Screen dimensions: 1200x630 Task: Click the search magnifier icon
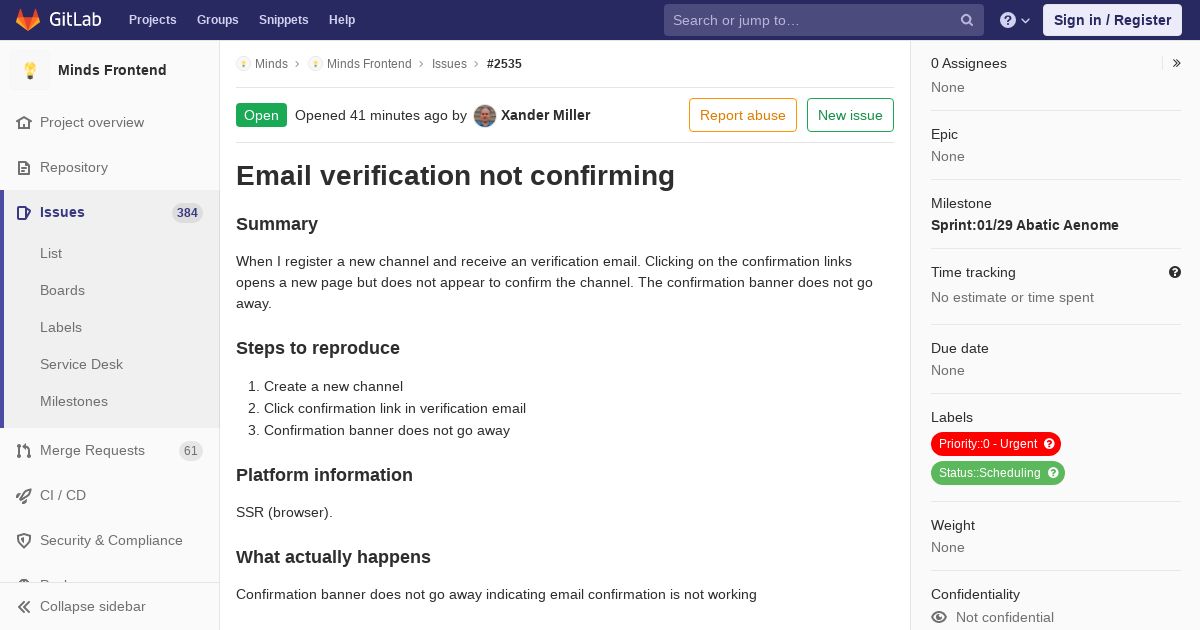point(967,20)
